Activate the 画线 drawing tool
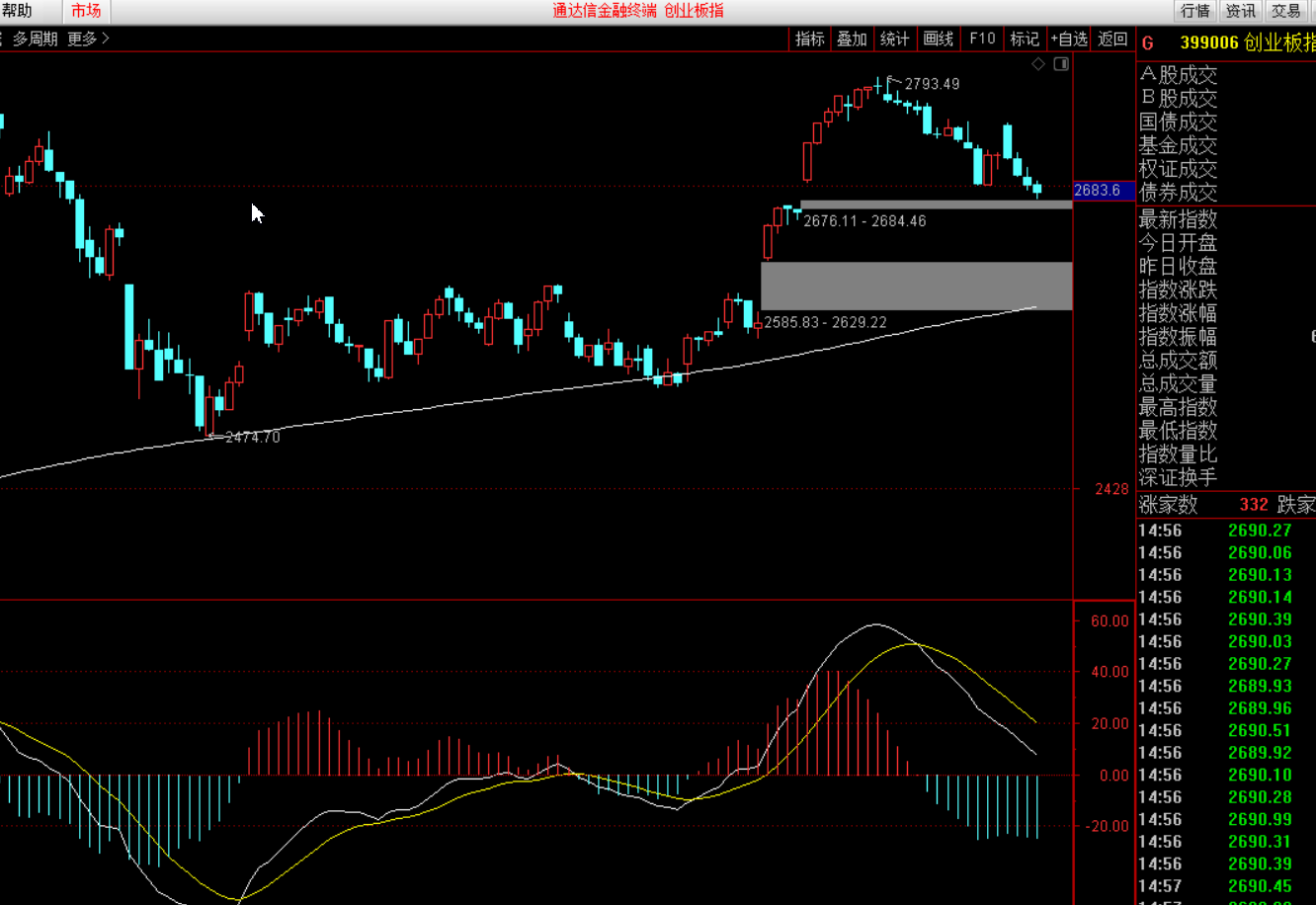 939,39
